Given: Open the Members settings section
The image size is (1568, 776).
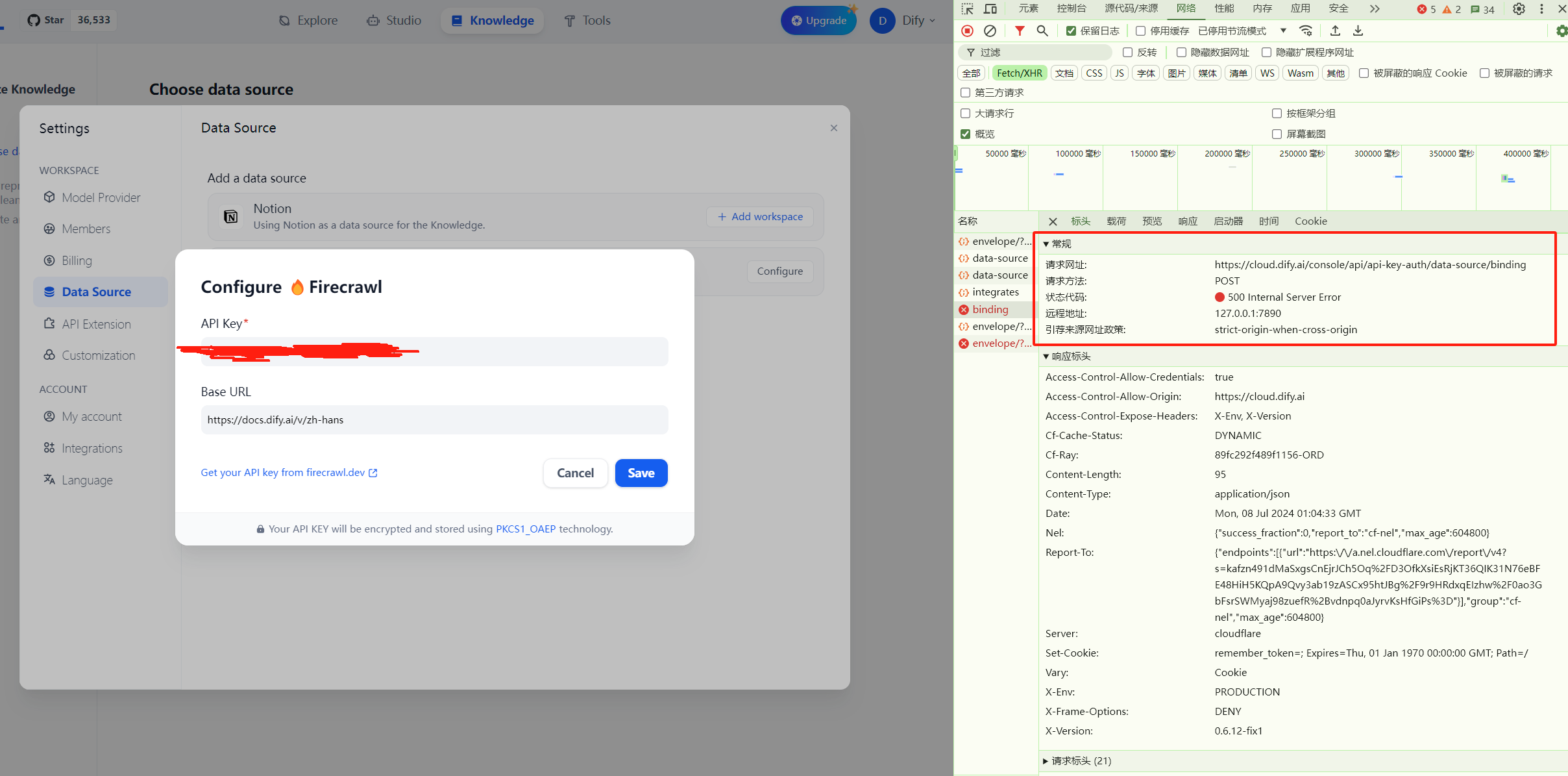Looking at the screenshot, I should click(x=101, y=229).
